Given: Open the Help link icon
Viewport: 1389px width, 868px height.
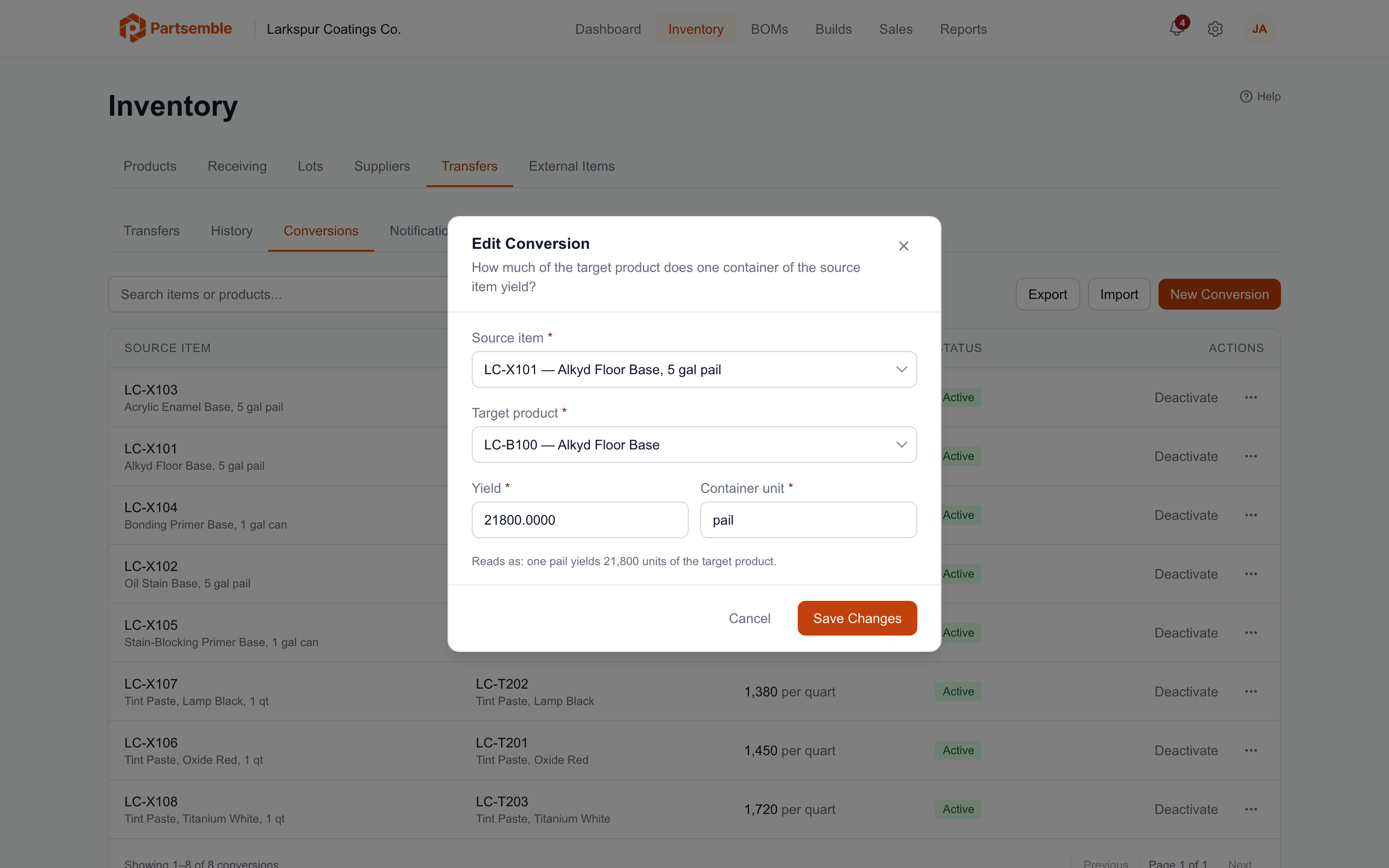Looking at the screenshot, I should (x=1245, y=96).
